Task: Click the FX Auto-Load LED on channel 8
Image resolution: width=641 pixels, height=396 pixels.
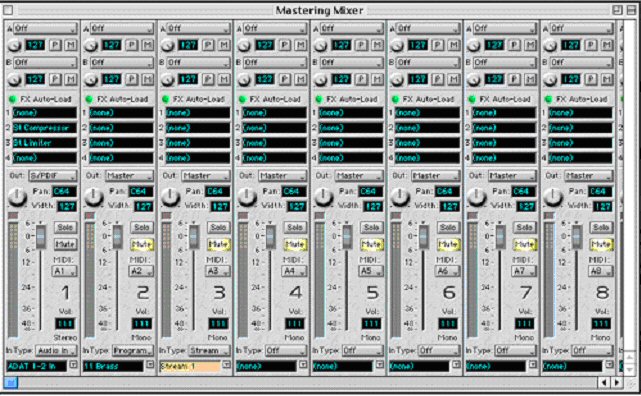Action: click(549, 99)
